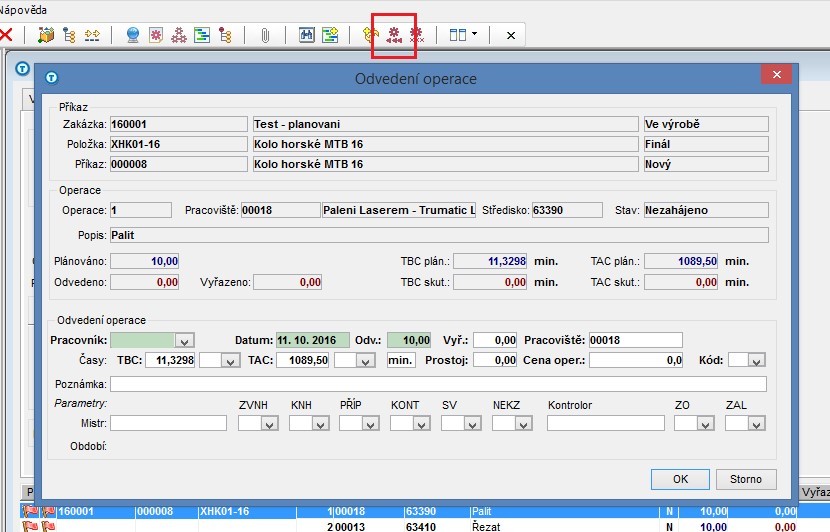The width and height of the screenshot is (830, 532).
Task: Click the Storno button
Action: [x=746, y=479]
